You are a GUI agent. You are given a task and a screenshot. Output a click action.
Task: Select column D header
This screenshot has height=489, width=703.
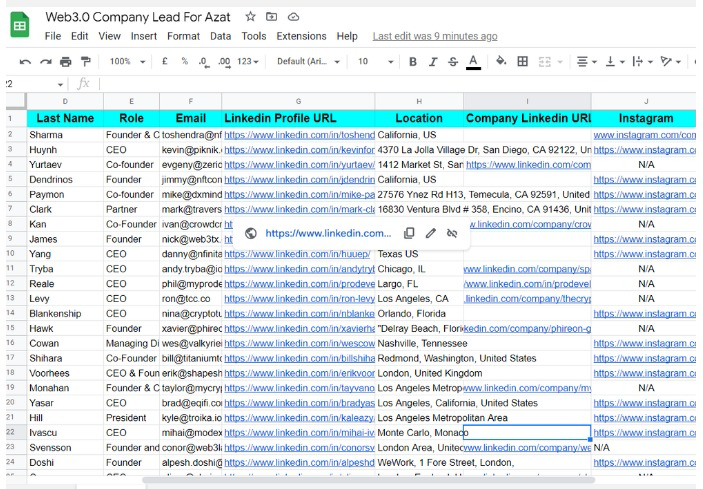click(65, 101)
